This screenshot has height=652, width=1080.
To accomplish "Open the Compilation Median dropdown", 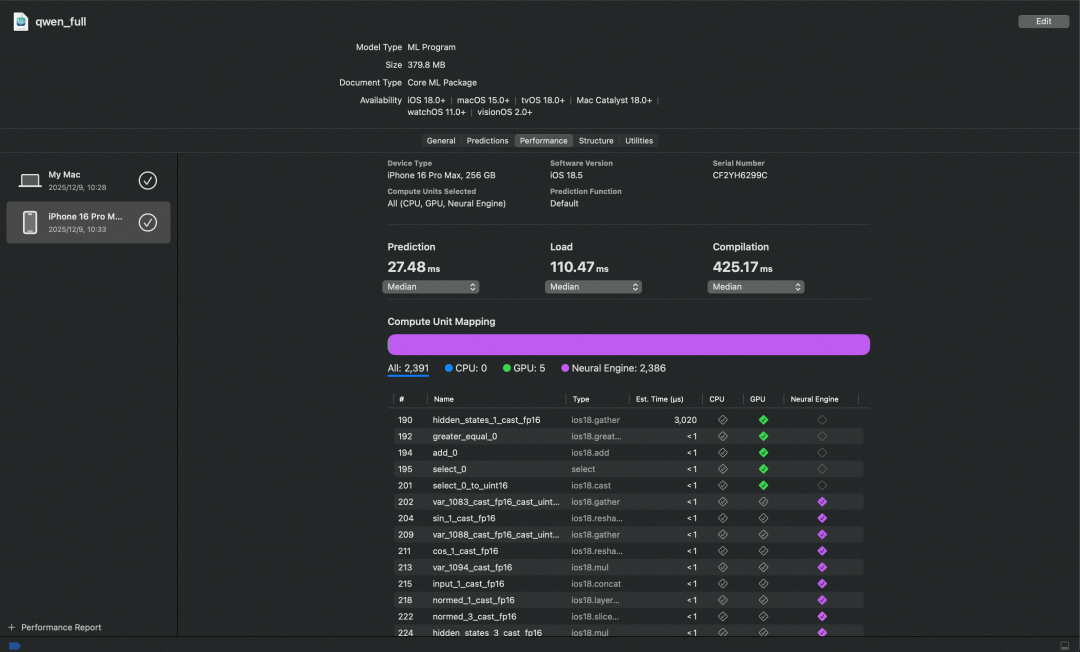I will click(756, 287).
